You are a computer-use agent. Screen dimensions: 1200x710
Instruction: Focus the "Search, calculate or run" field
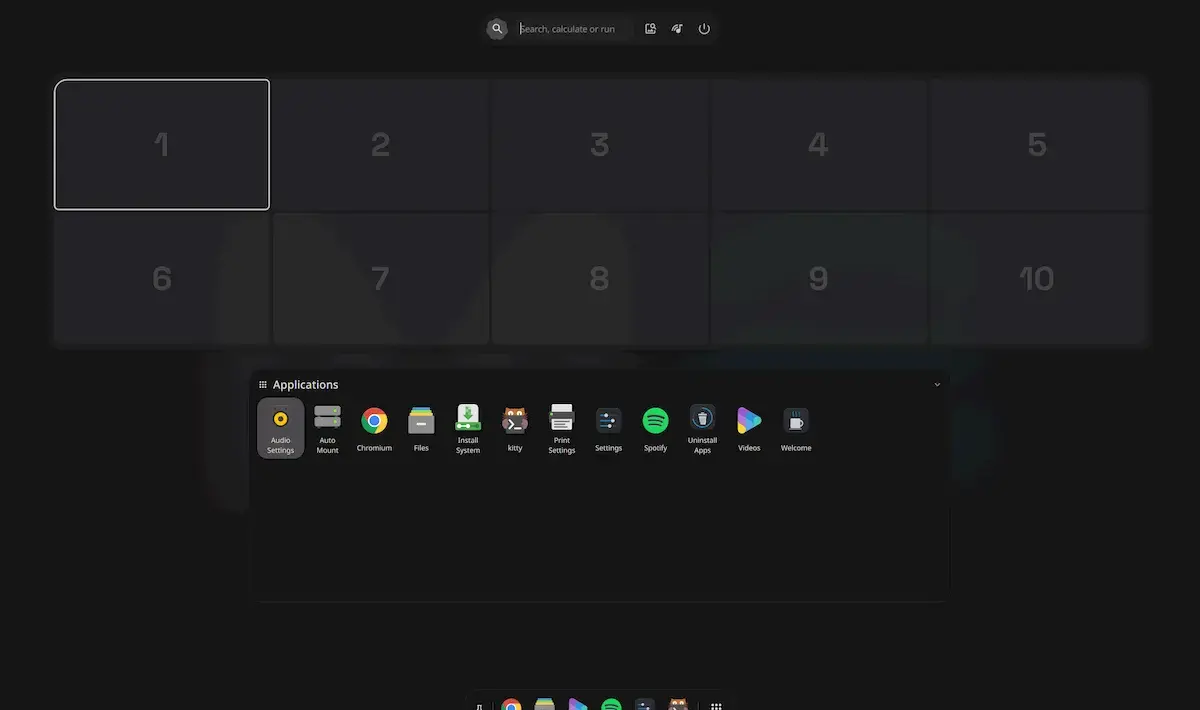click(574, 29)
